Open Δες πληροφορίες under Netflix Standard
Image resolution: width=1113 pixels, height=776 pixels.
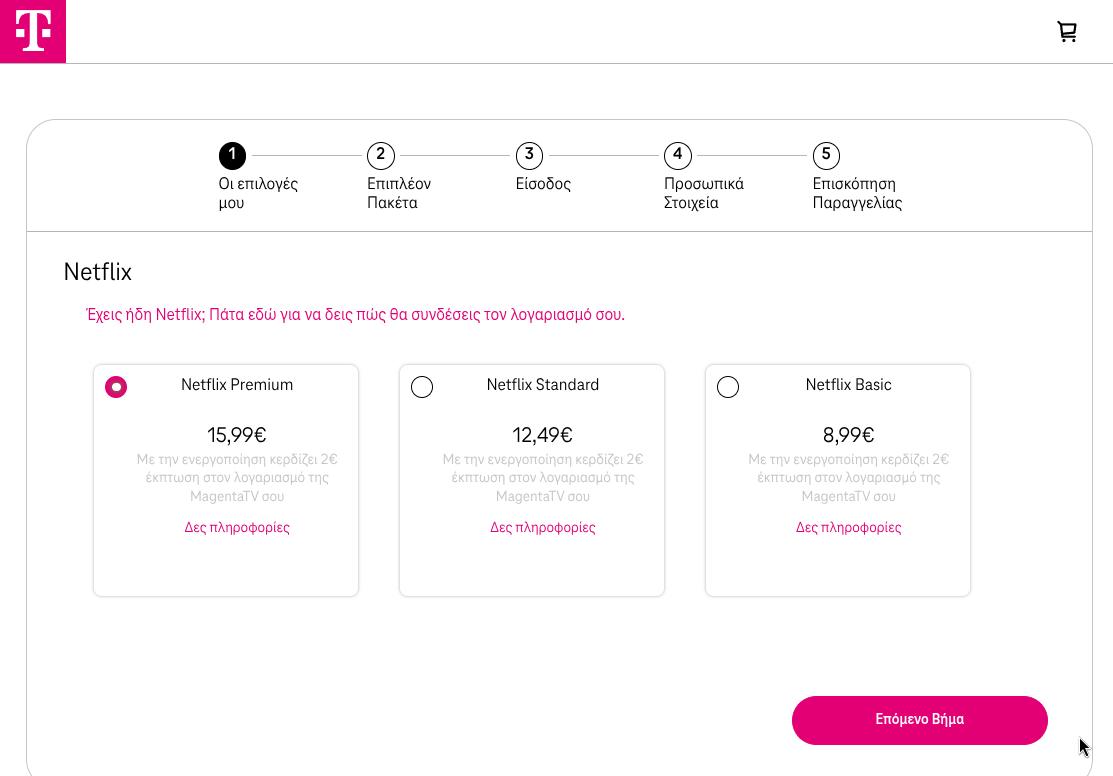click(543, 528)
